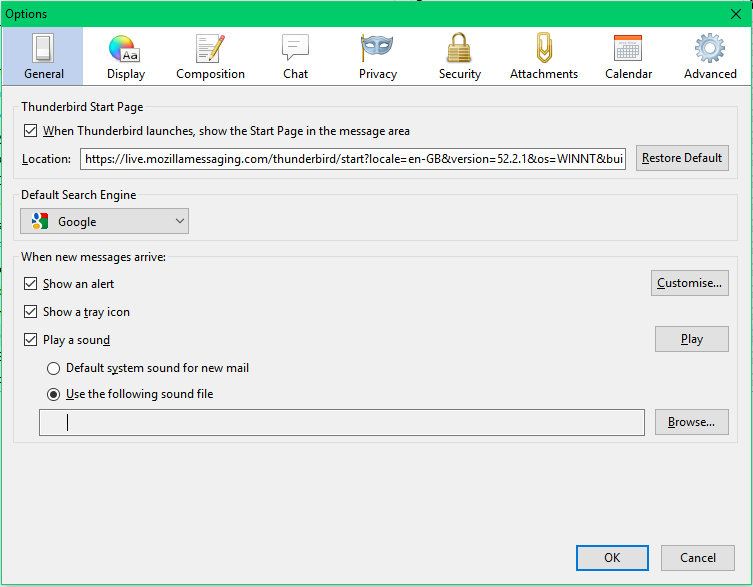This screenshot has width=753, height=587.
Task: Switch to the Display tab label
Action: [126, 74]
